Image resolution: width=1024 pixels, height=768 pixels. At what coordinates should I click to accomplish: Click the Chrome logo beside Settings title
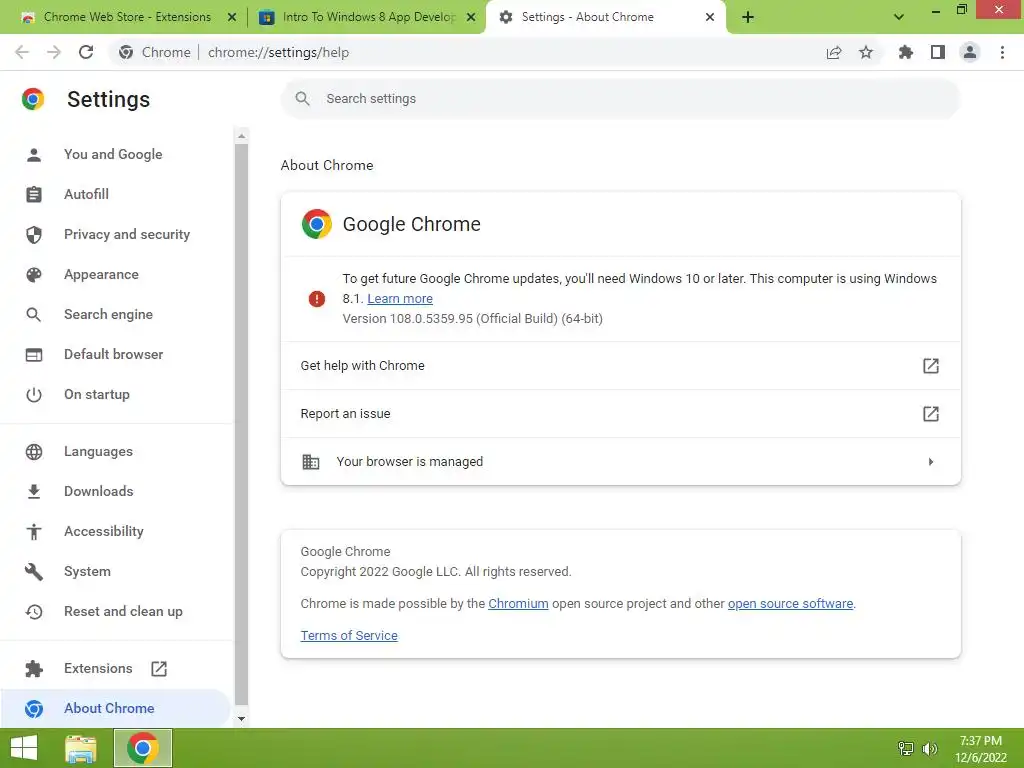coord(33,99)
